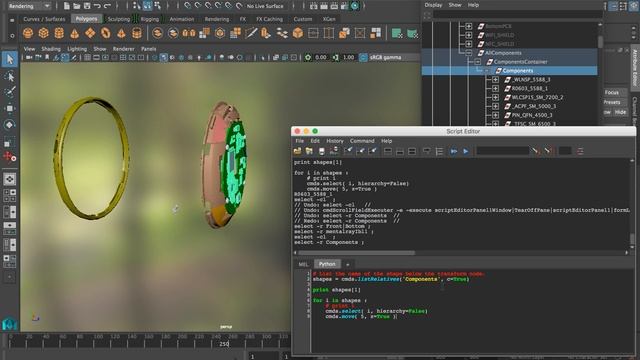Open sRGB gamma view transform dropdown
The height and width of the screenshot is (360, 640).
coord(393,58)
